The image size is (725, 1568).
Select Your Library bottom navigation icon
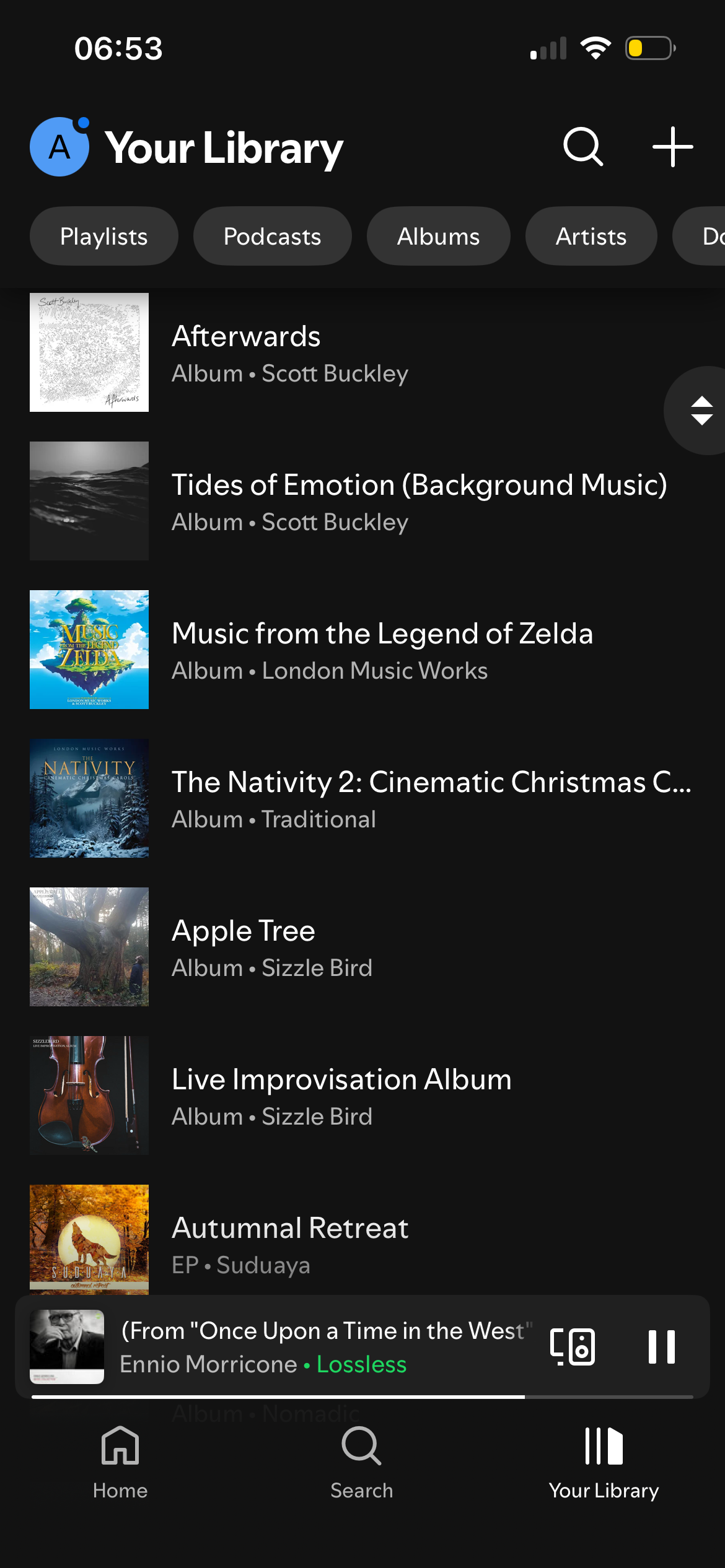click(x=604, y=1461)
